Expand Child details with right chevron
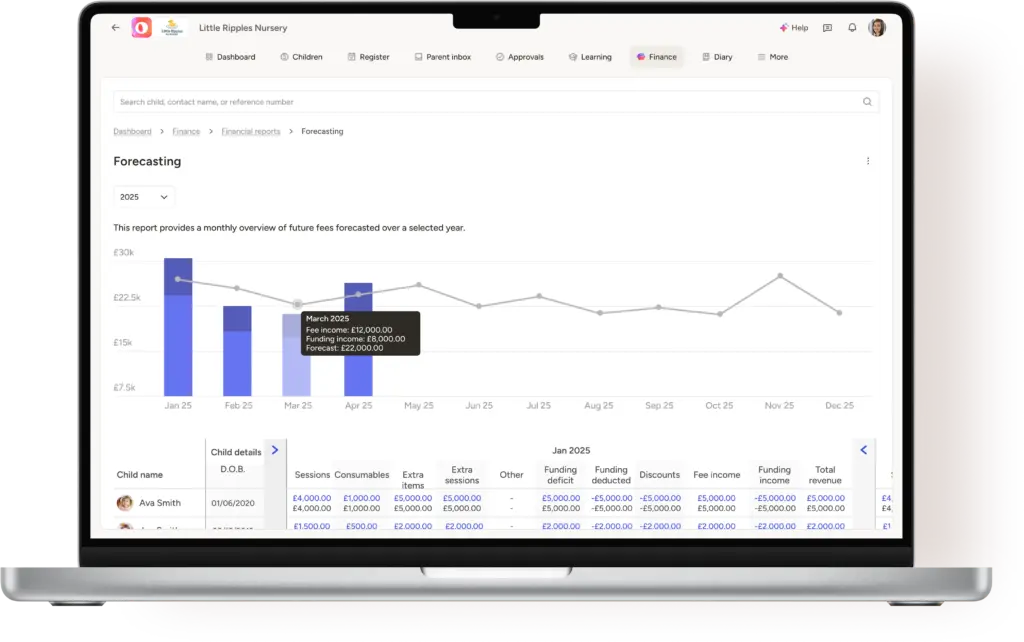 [x=275, y=450]
